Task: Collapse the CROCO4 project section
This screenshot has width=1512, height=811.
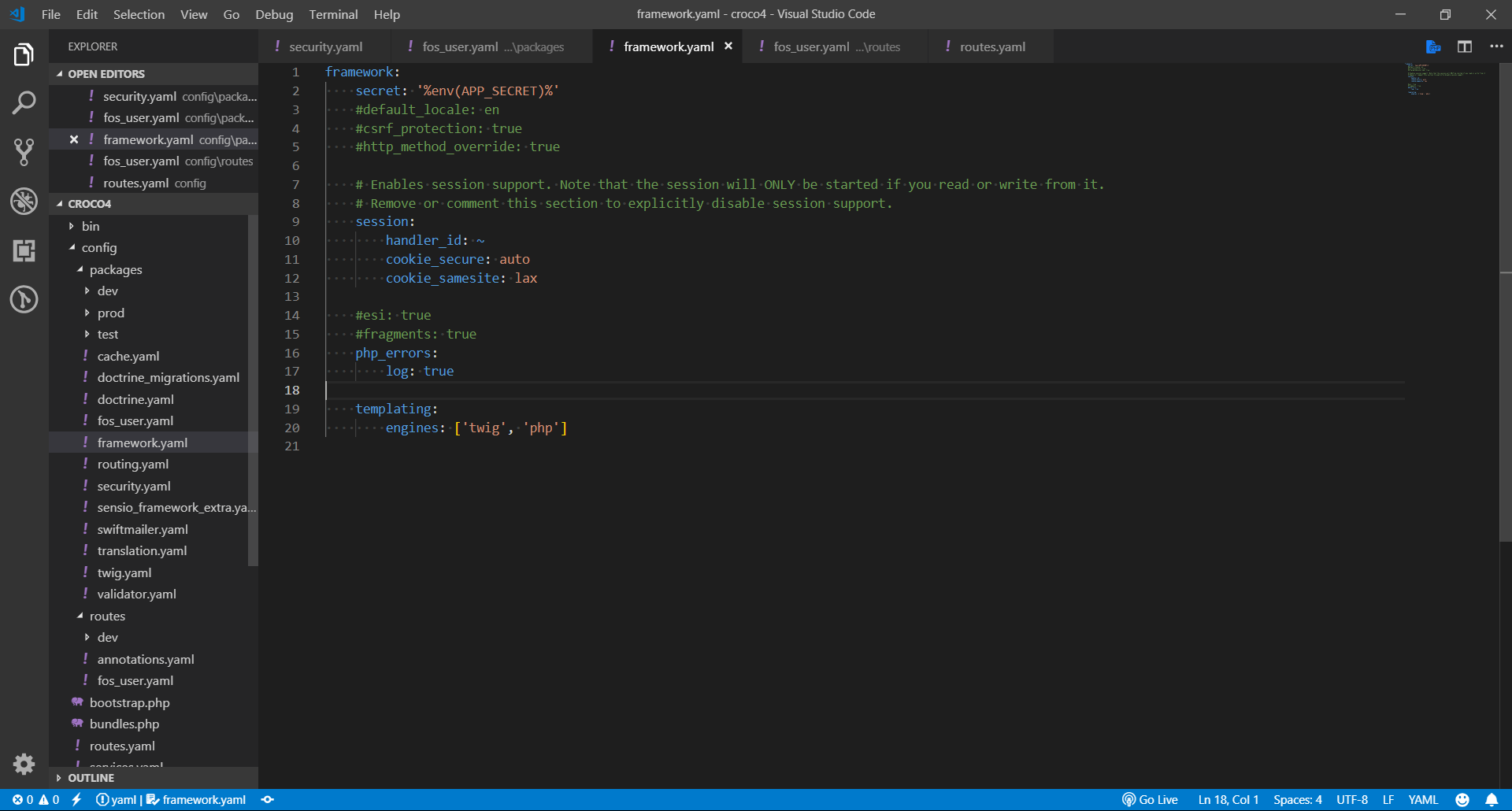Action: 154,204
